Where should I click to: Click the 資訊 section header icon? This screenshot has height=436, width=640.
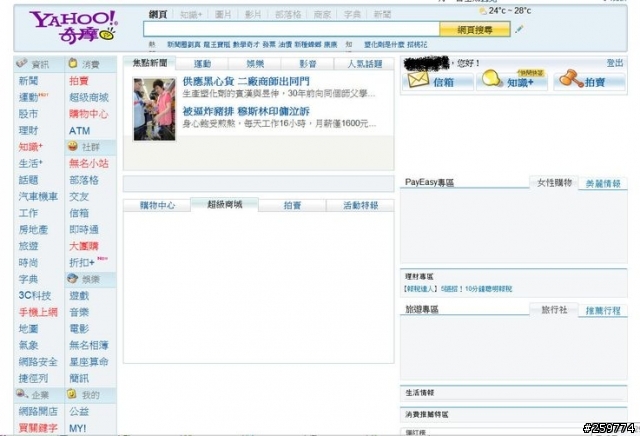(x=22, y=63)
